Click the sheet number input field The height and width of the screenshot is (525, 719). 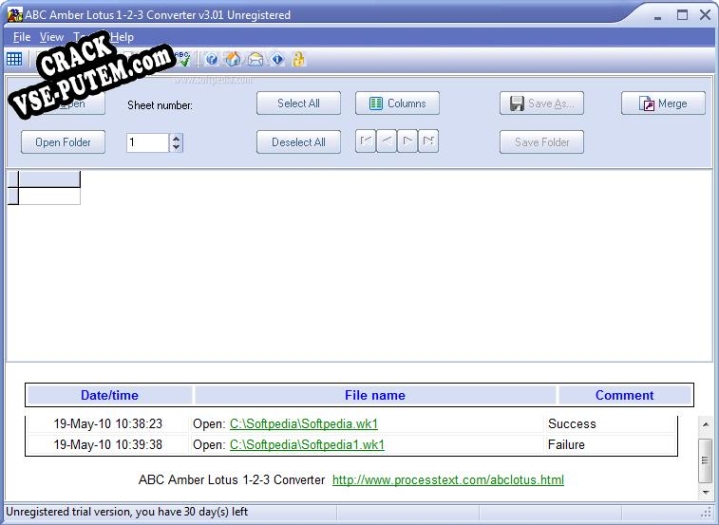(x=148, y=142)
